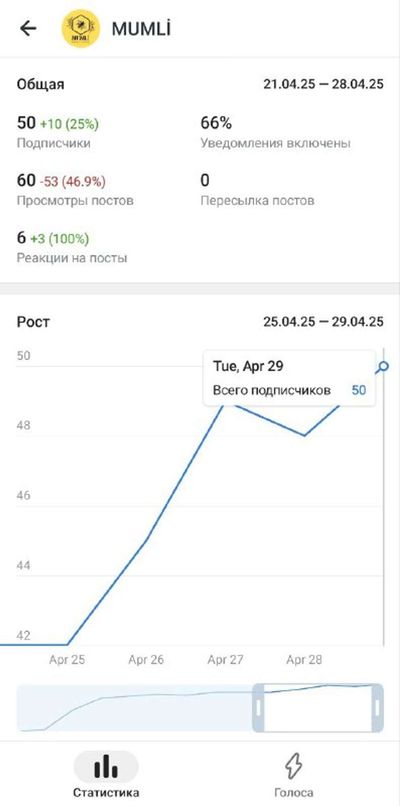400x806 pixels.
Task: Tap the right handle of range selector
Action: (377, 708)
